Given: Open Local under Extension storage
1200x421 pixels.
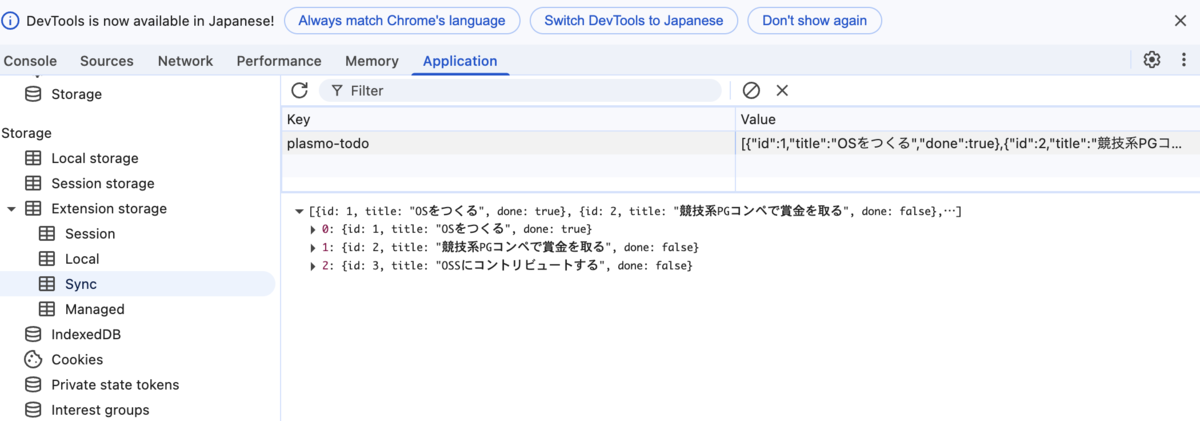Looking at the screenshot, I should tap(82, 259).
